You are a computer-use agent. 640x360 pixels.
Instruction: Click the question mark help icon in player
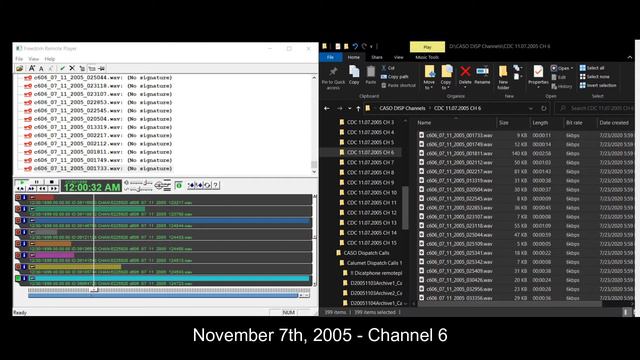pos(216,185)
